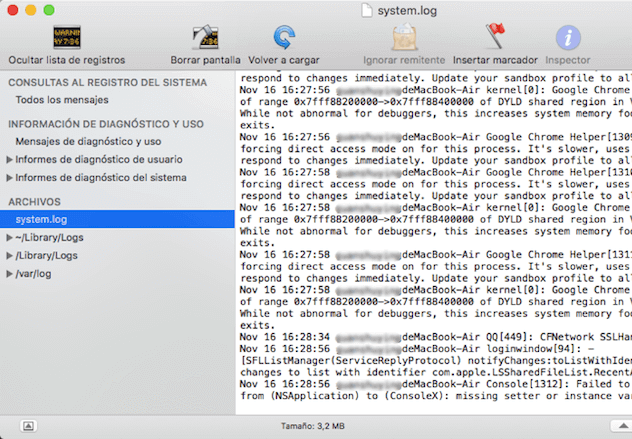The height and width of the screenshot is (439, 632).
Task: Click the image icon in bottom-left status bar
Action: point(28,426)
